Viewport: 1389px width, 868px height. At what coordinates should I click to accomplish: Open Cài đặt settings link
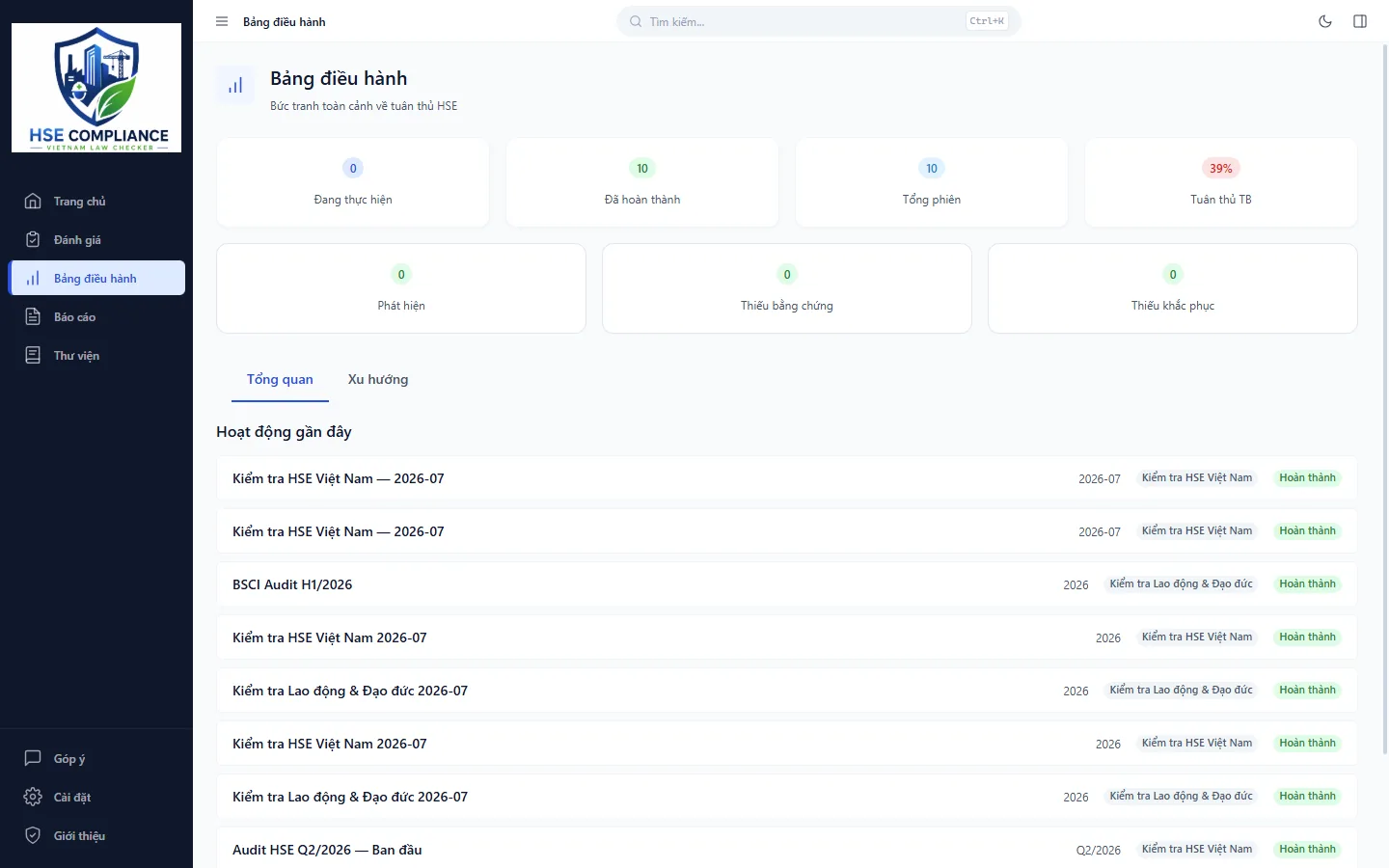coord(96,798)
